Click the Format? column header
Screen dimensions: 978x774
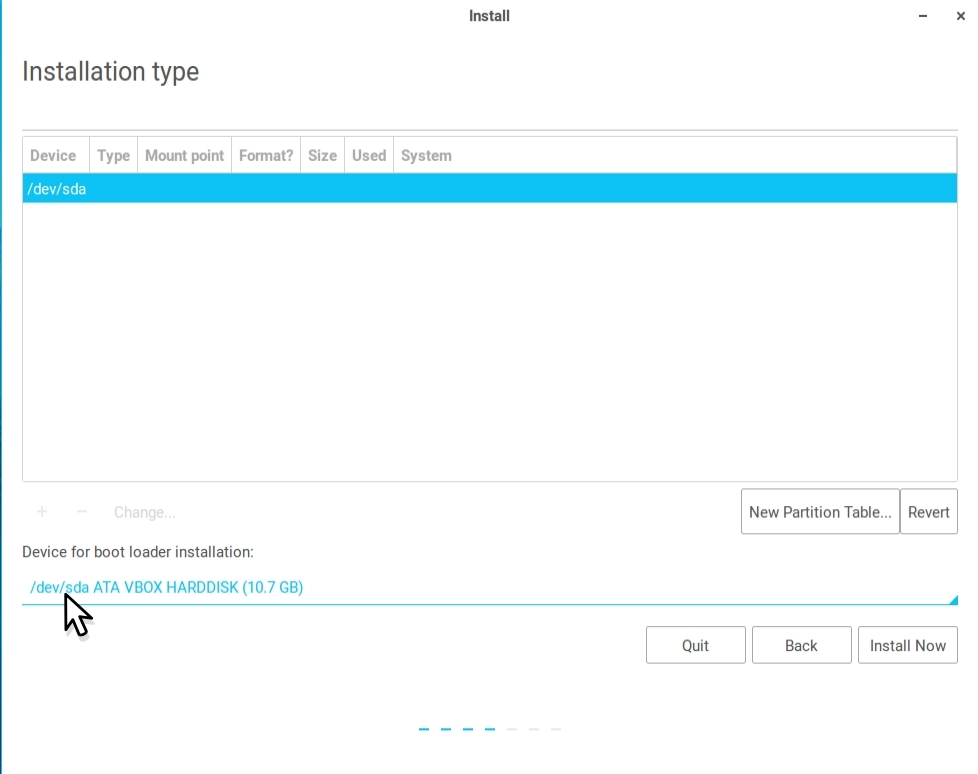[x=266, y=156]
